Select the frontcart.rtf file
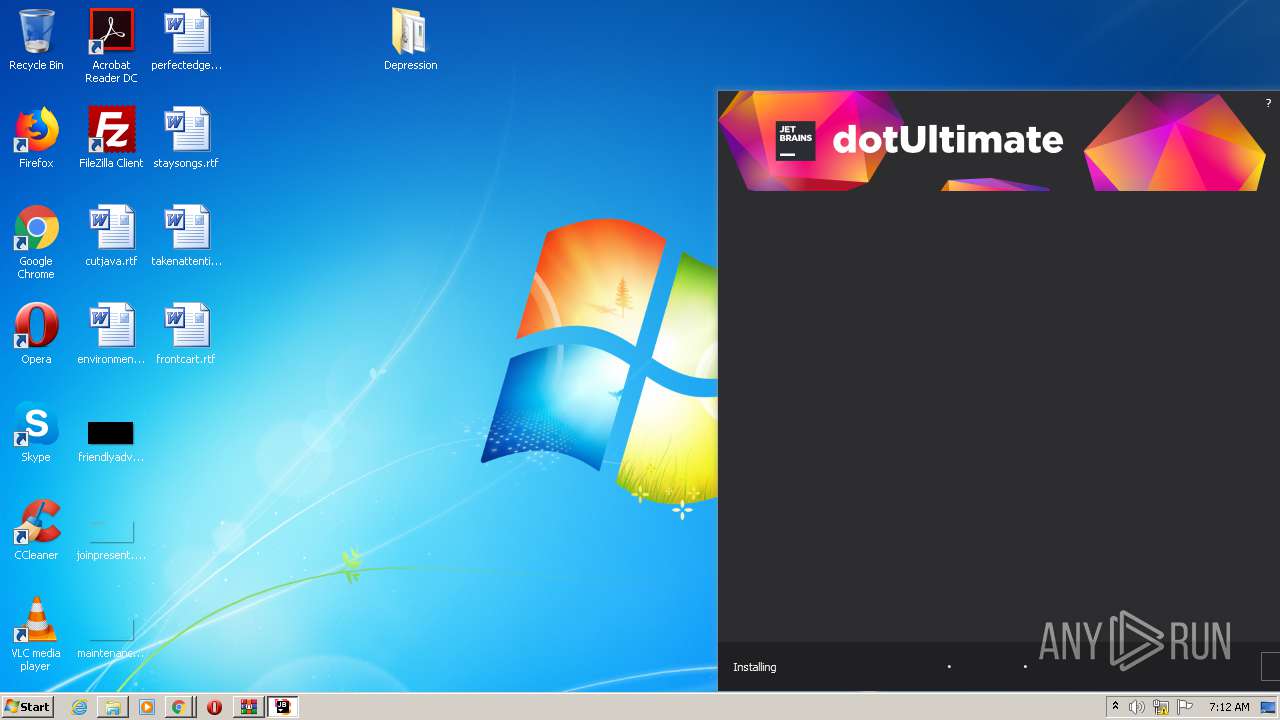Image resolution: width=1280 pixels, height=720 pixels. pos(186,334)
